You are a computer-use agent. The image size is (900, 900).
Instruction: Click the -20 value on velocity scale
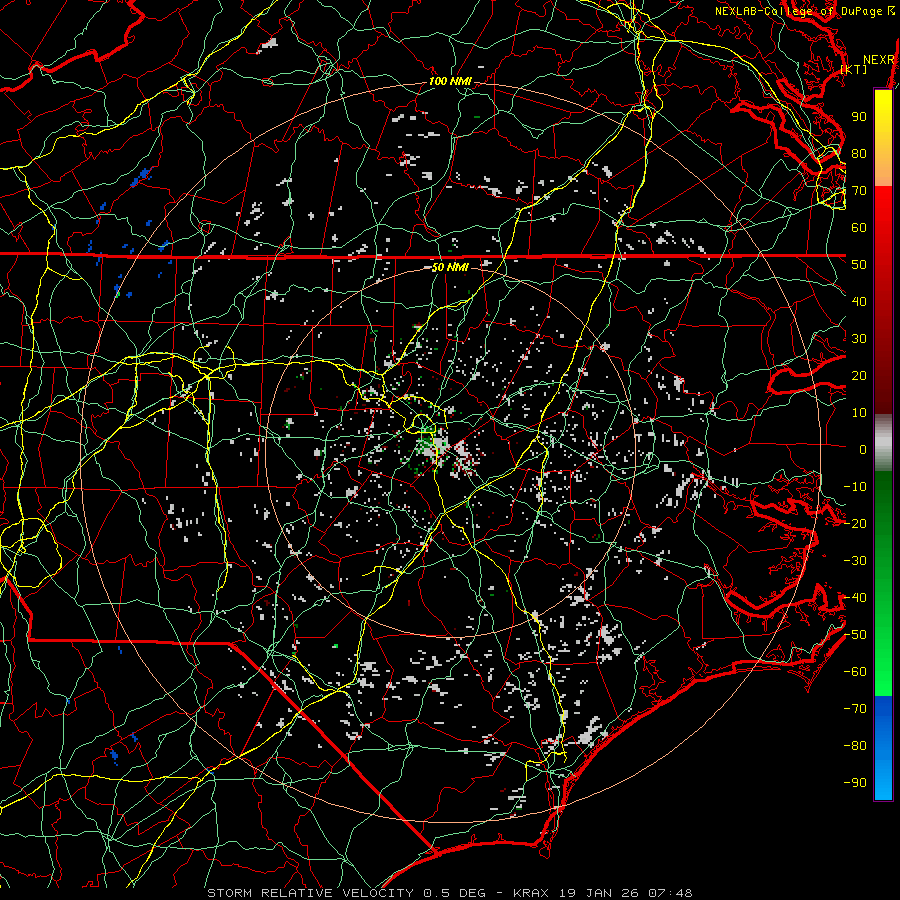(x=855, y=524)
